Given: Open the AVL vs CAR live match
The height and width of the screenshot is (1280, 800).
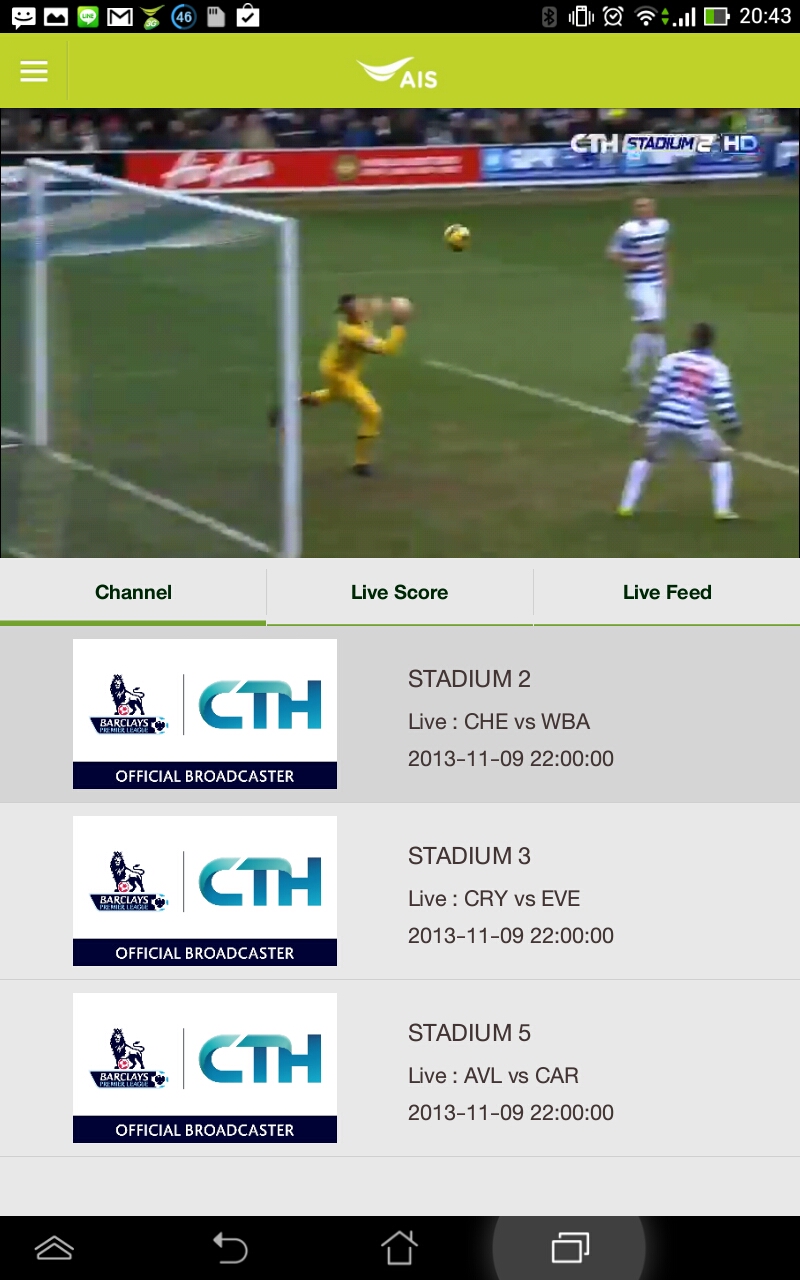Looking at the screenshot, I should 493,1075.
